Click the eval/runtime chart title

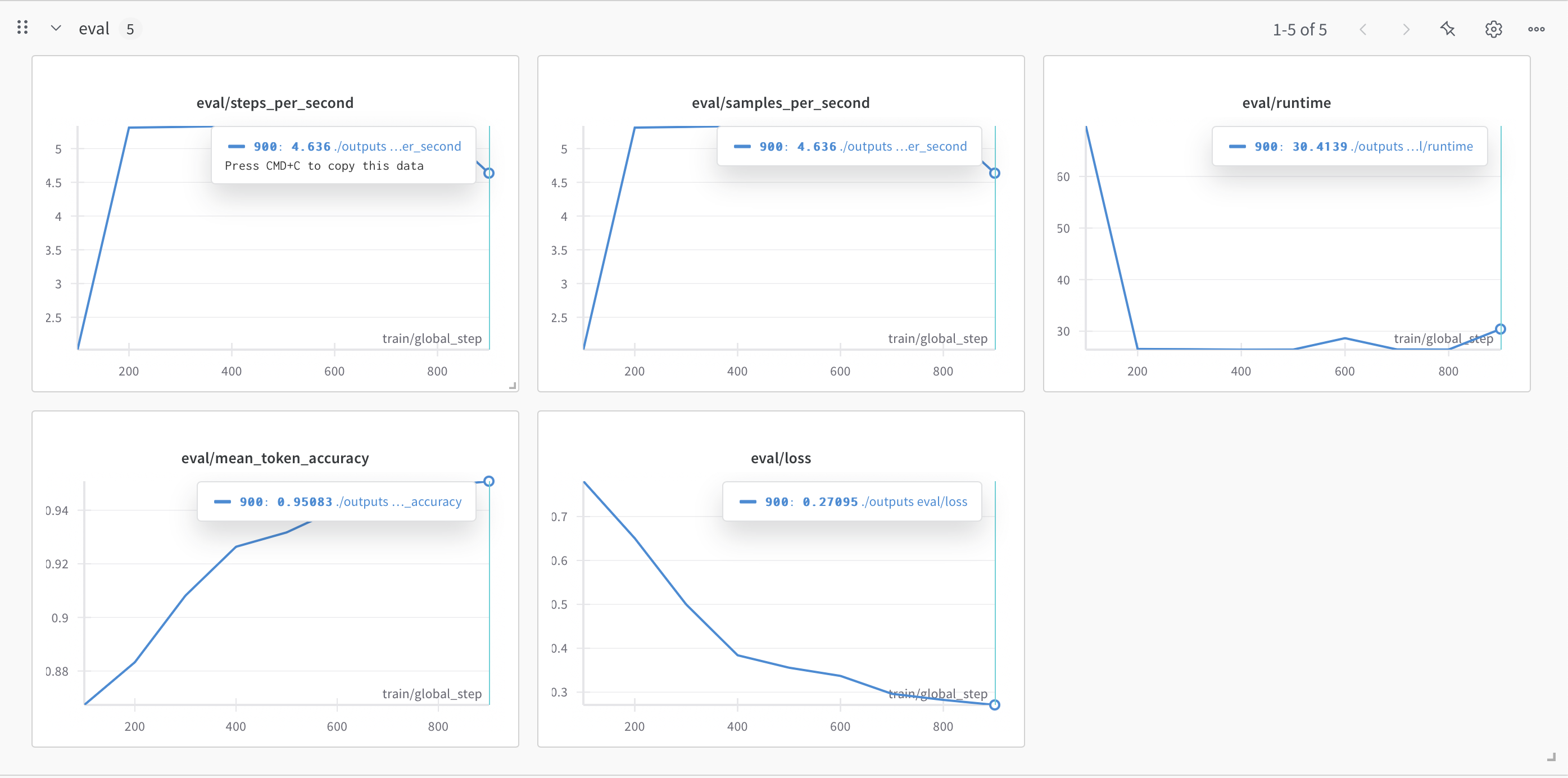pos(1286,103)
